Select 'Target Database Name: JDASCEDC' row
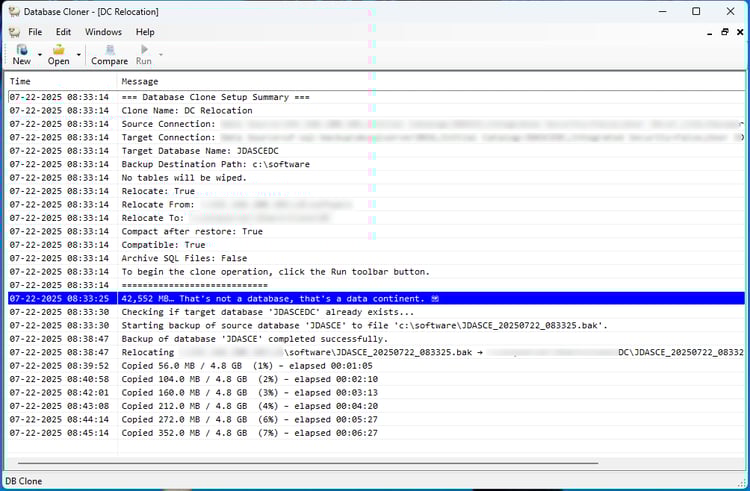 click(376, 151)
